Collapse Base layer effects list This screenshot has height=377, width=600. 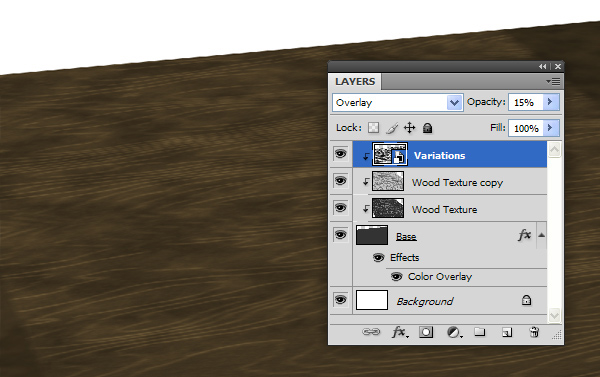pyautogui.click(x=541, y=235)
